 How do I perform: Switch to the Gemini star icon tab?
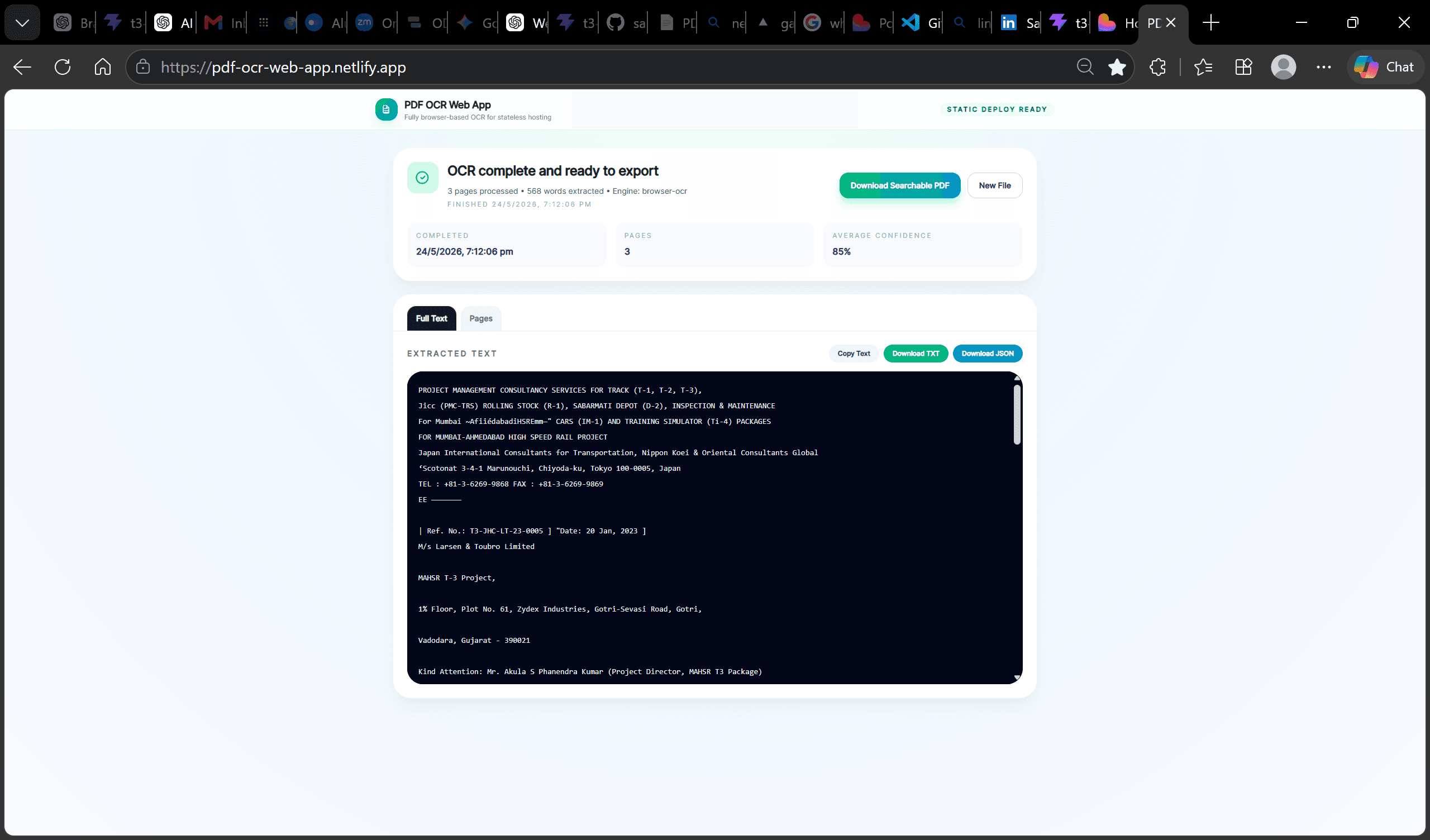[x=475, y=23]
